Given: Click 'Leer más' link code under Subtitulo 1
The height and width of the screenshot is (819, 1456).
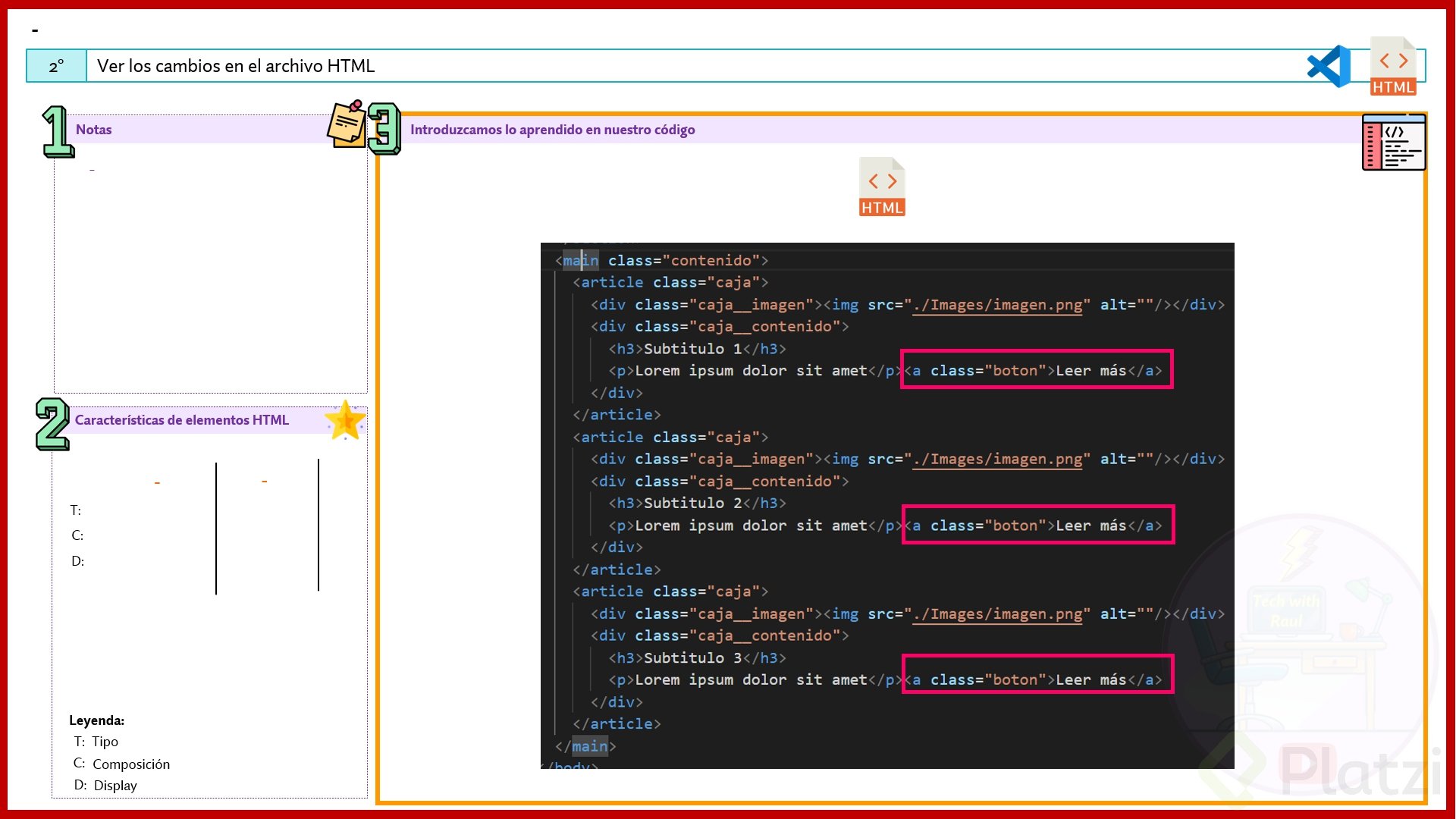Looking at the screenshot, I should (1037, 370).
